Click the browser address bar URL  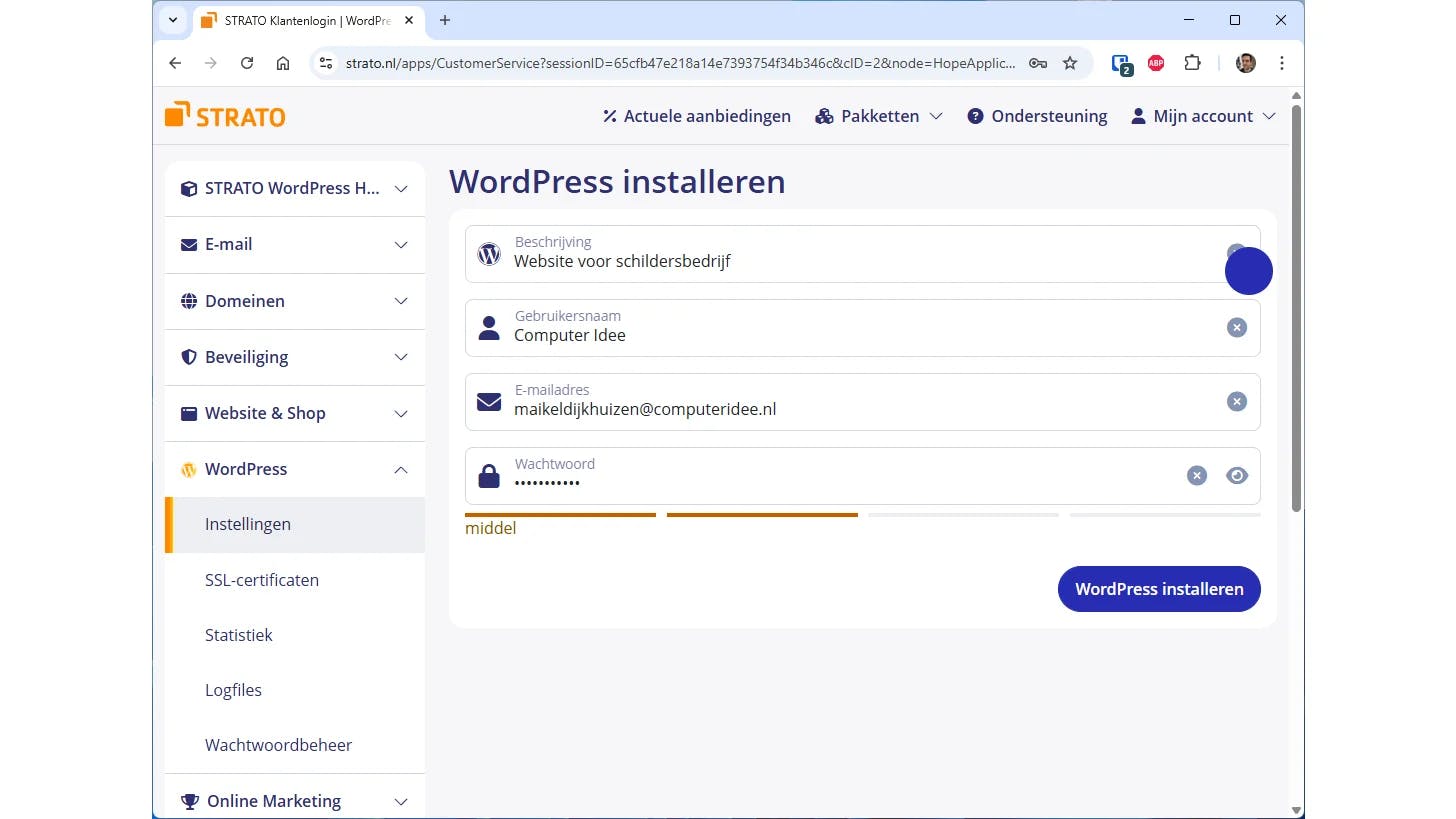tap(680, 63)
